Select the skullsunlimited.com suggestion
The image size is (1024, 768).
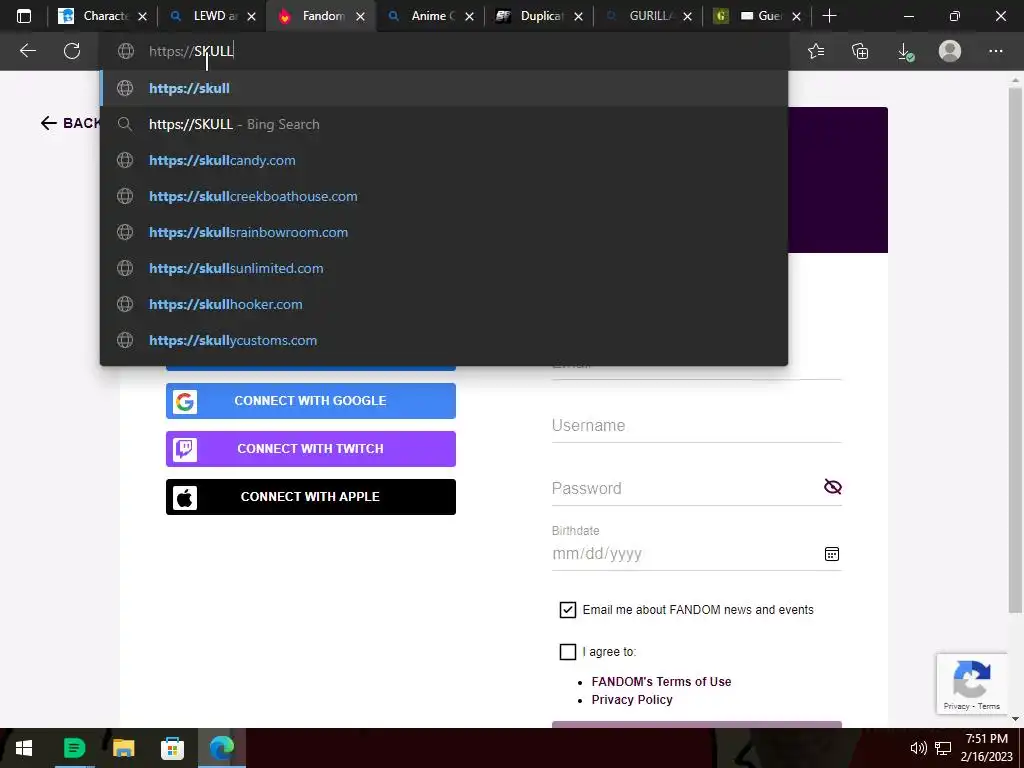coord(444,268)
